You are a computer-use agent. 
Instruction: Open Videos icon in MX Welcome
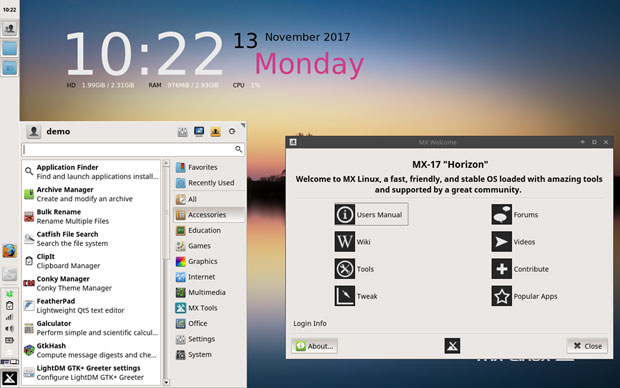[x=501, y=242]
